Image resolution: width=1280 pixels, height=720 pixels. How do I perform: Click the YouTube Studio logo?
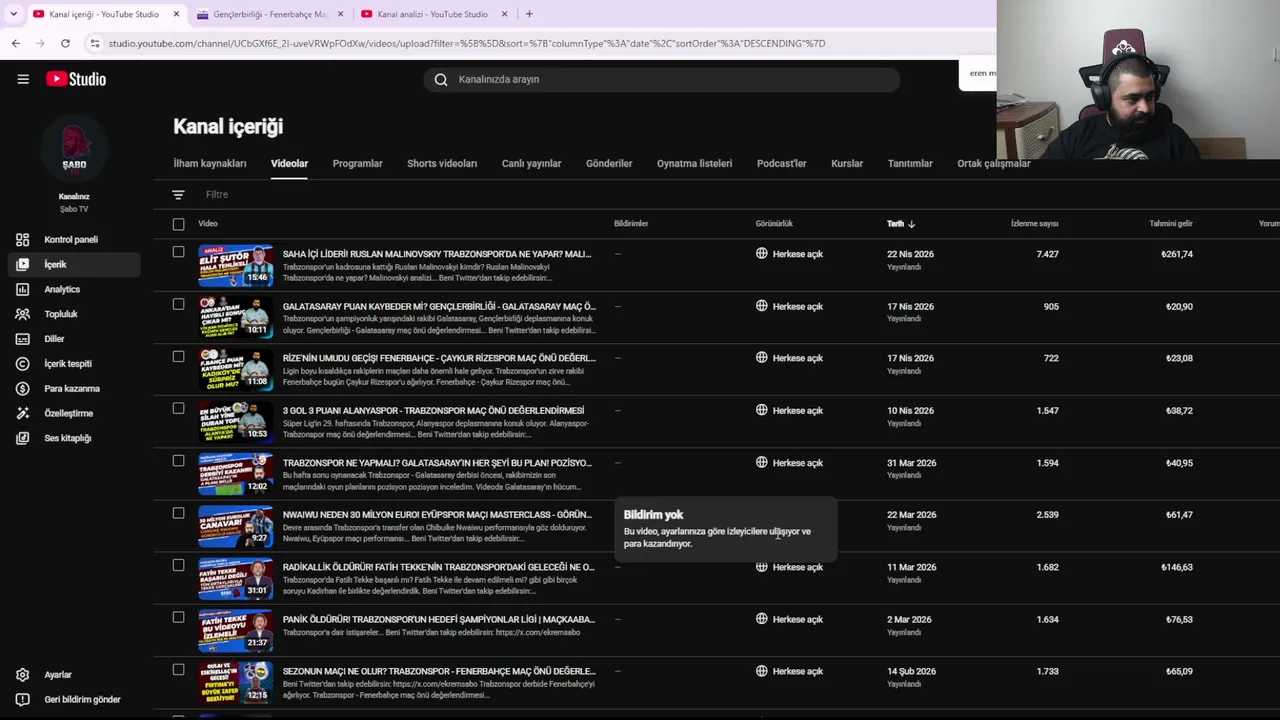[76, 79]
